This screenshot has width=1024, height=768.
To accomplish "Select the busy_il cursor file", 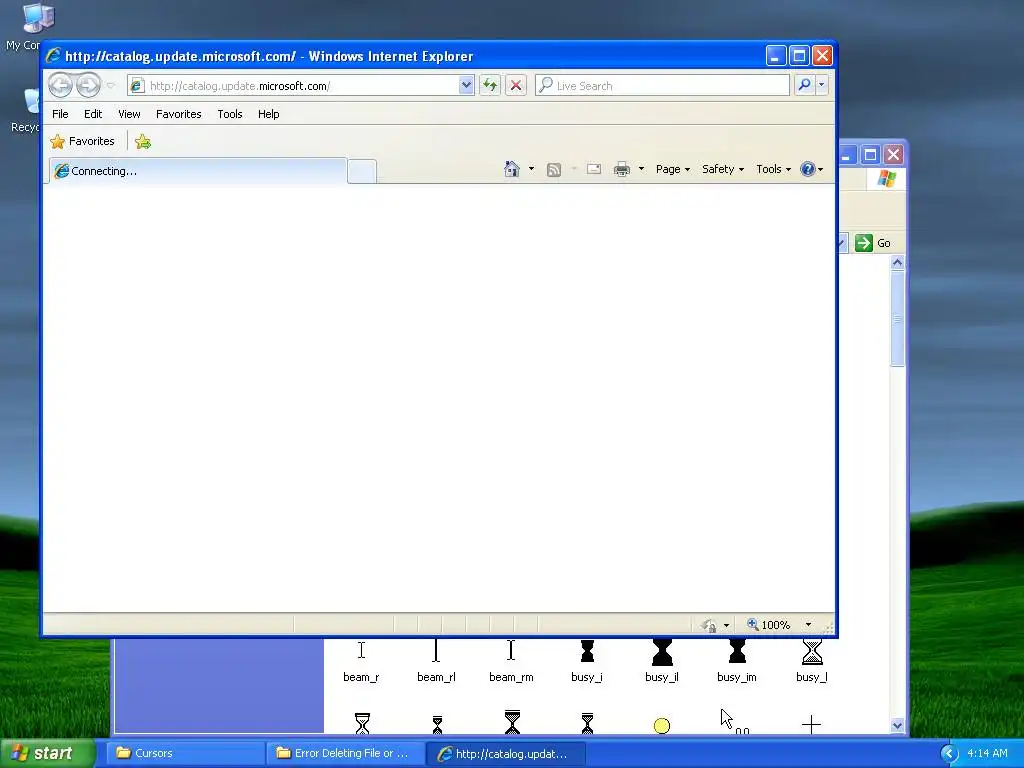I will (662, 661).
